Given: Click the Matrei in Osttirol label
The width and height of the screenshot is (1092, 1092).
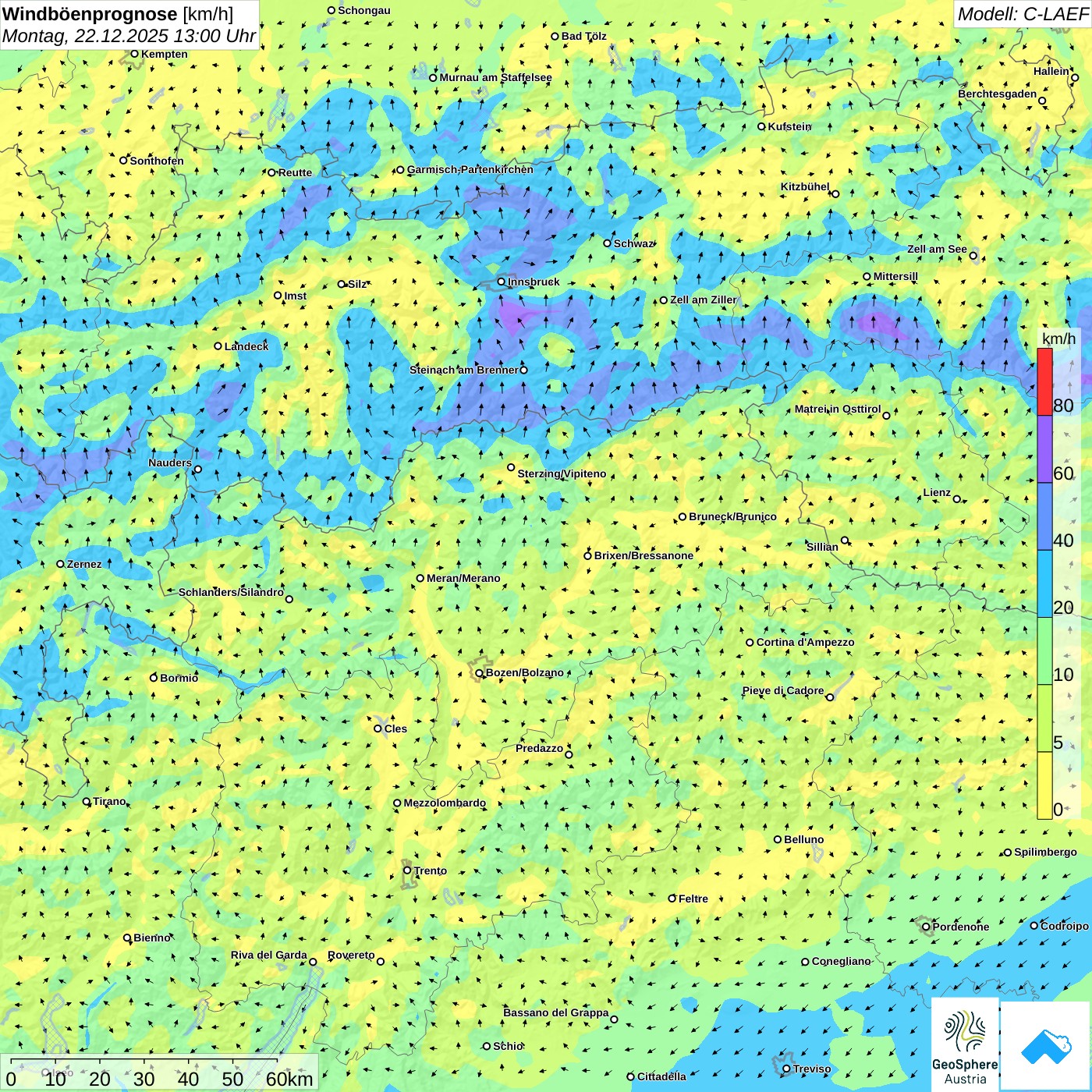Looking at the screenshot, I should (x=838, y=409).
